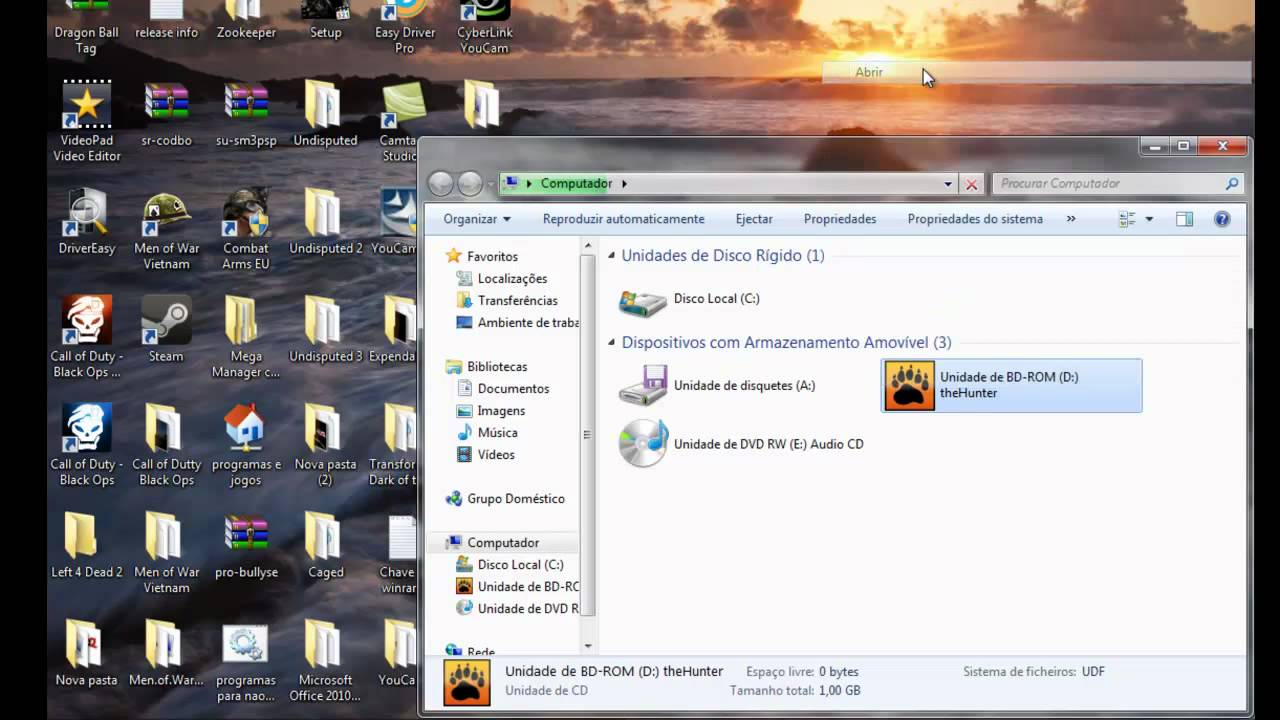Open the Steam desktop icon
Image resolution: width=1280 pixels, height=720 pixels.
pyautogui.click(x=166, y=330)
